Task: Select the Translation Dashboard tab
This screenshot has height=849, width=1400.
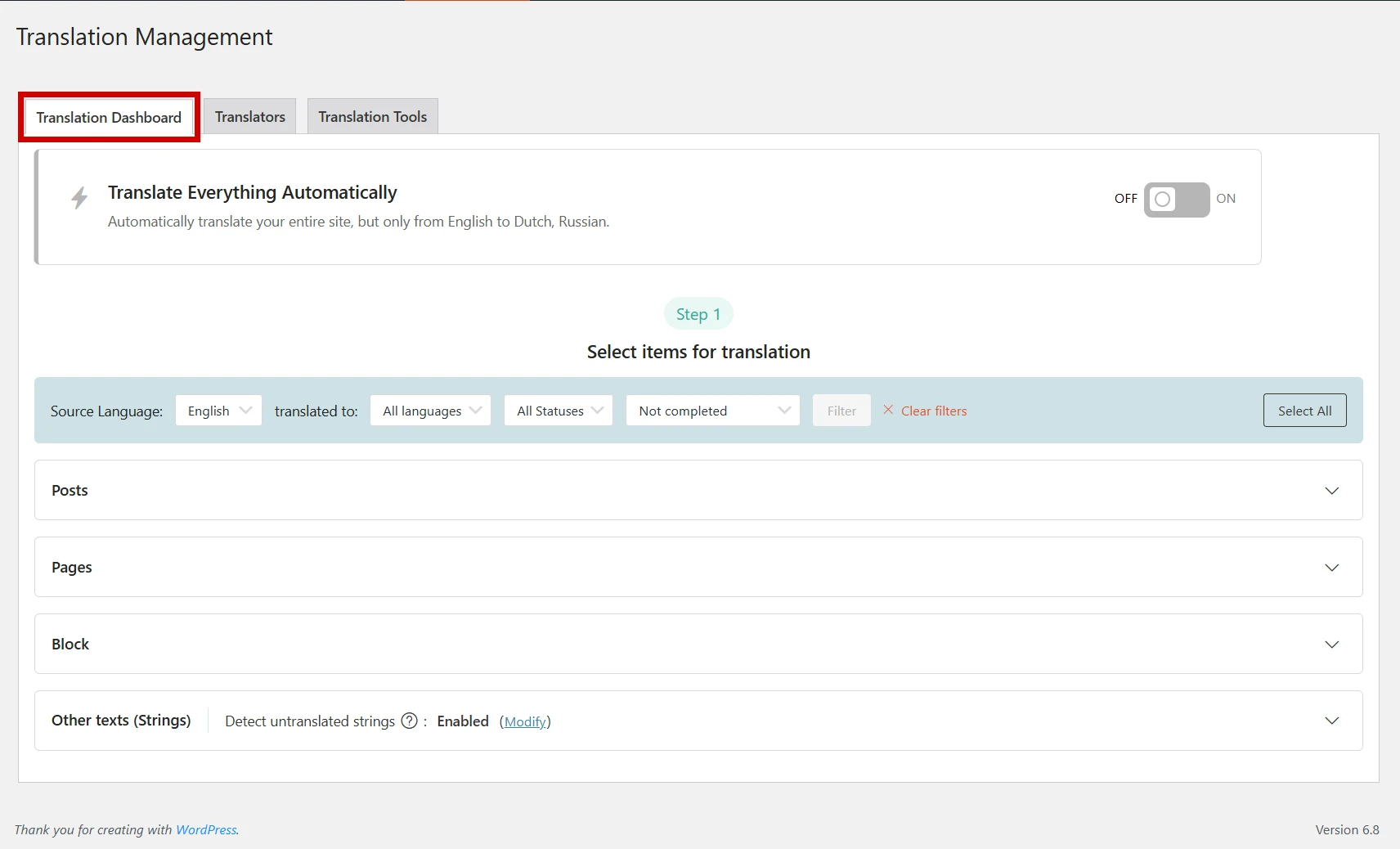Action: point(109,117)
